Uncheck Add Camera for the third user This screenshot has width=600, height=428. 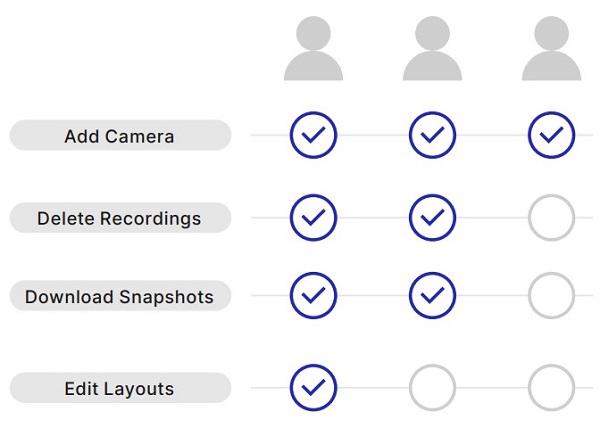coord(551,136)
